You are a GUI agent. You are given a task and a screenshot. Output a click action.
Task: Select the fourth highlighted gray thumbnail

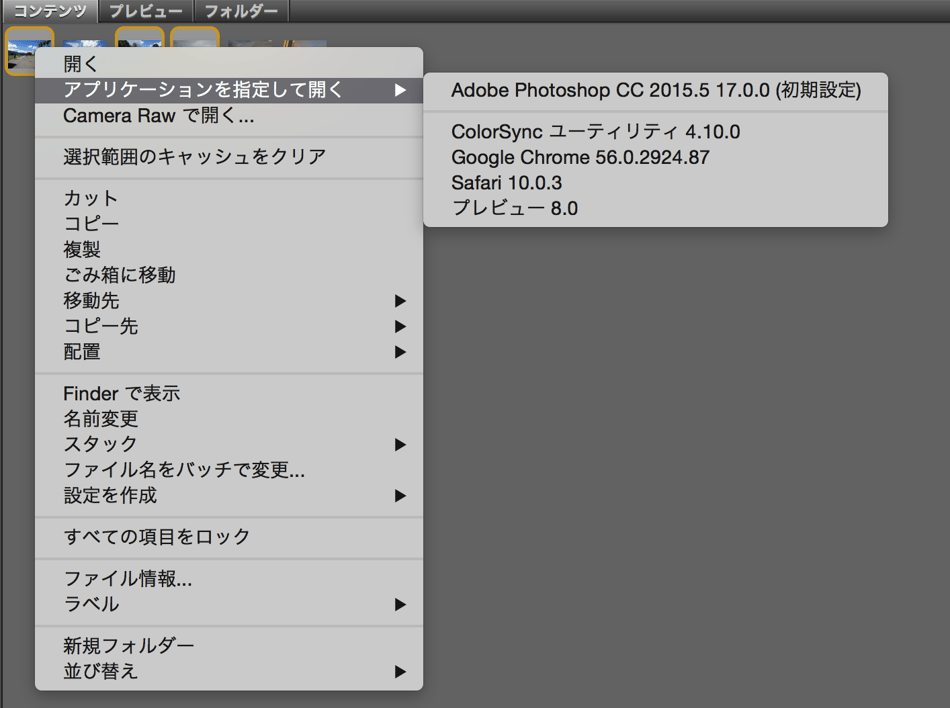click(194, 38)
